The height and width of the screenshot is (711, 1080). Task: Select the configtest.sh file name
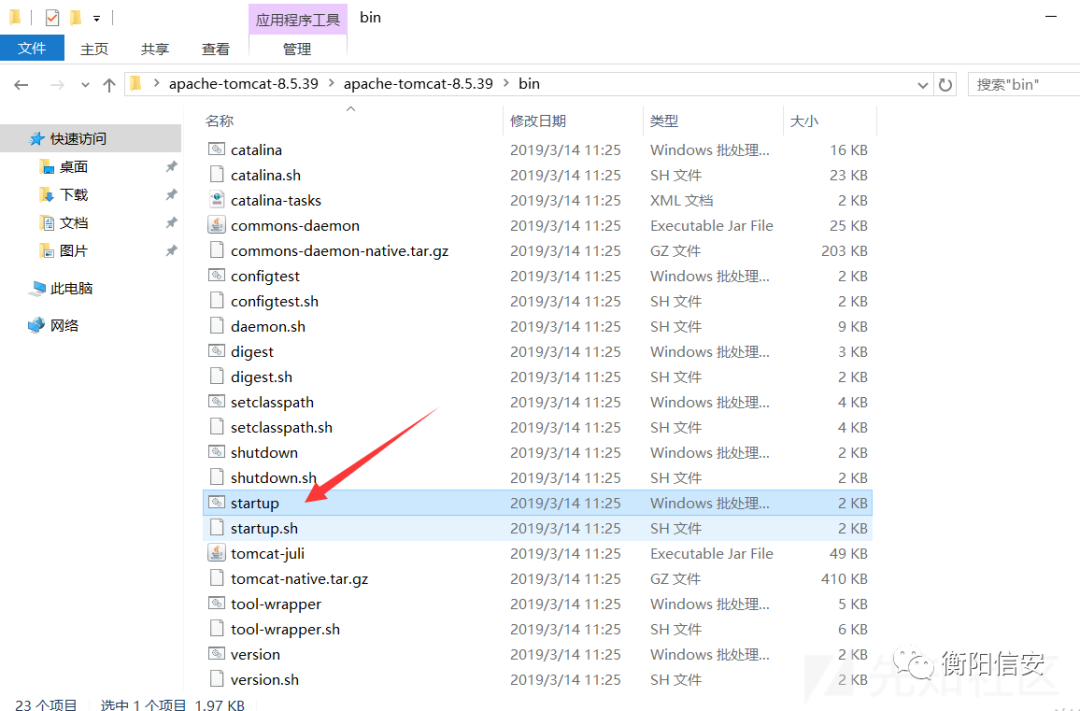[x=274, y=301]
